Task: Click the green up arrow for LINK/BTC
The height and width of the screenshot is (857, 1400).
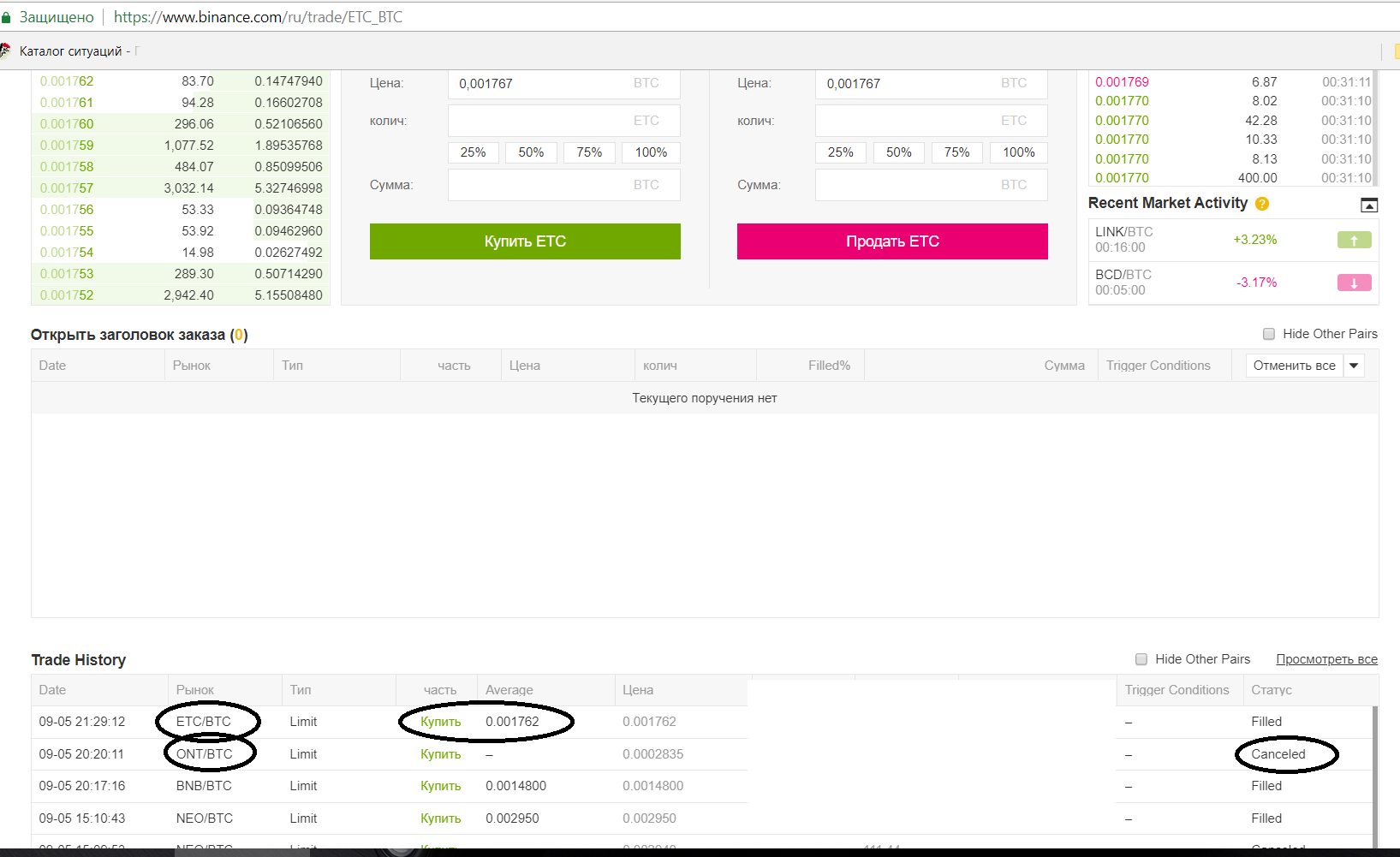Action: tap(1354, 240)
